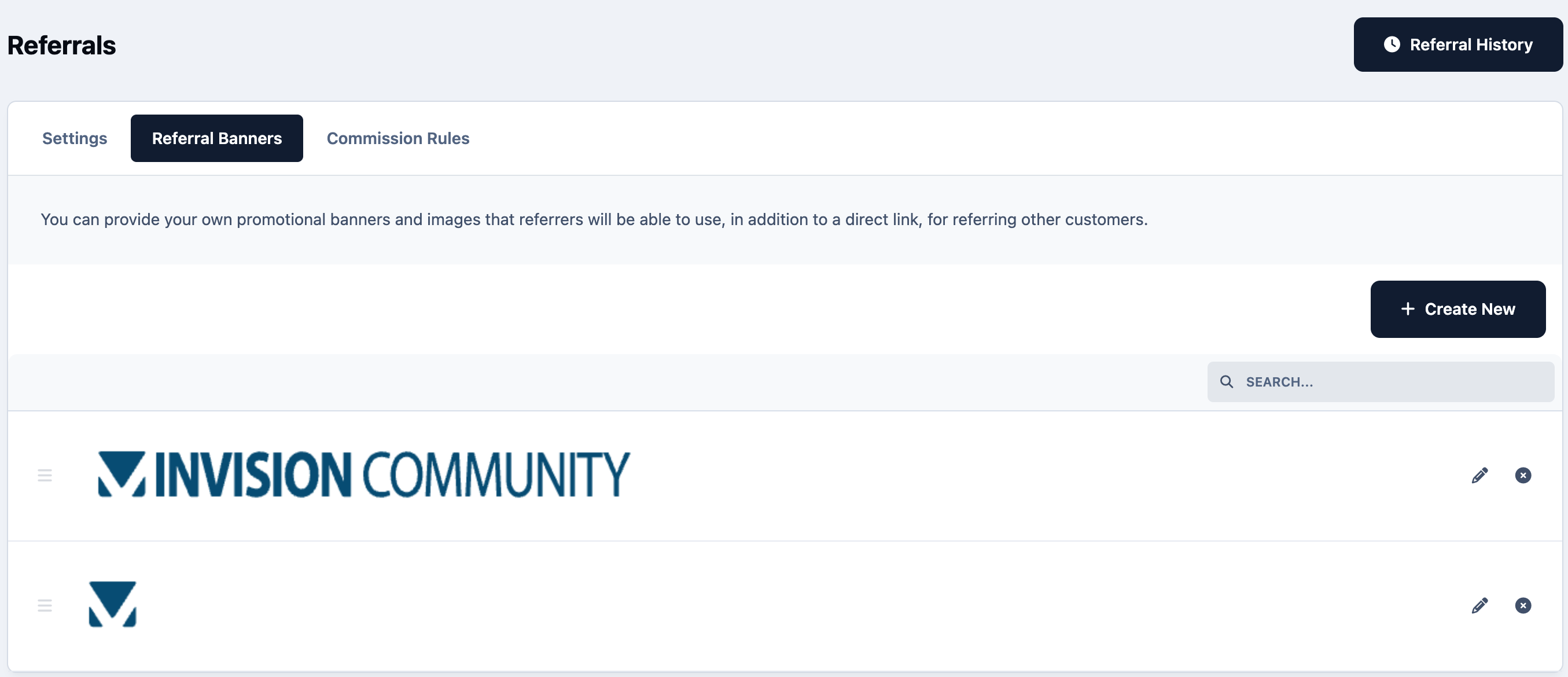Focus the Search input field
This screenshot has height=677, width=1568.
[1381, 382]
